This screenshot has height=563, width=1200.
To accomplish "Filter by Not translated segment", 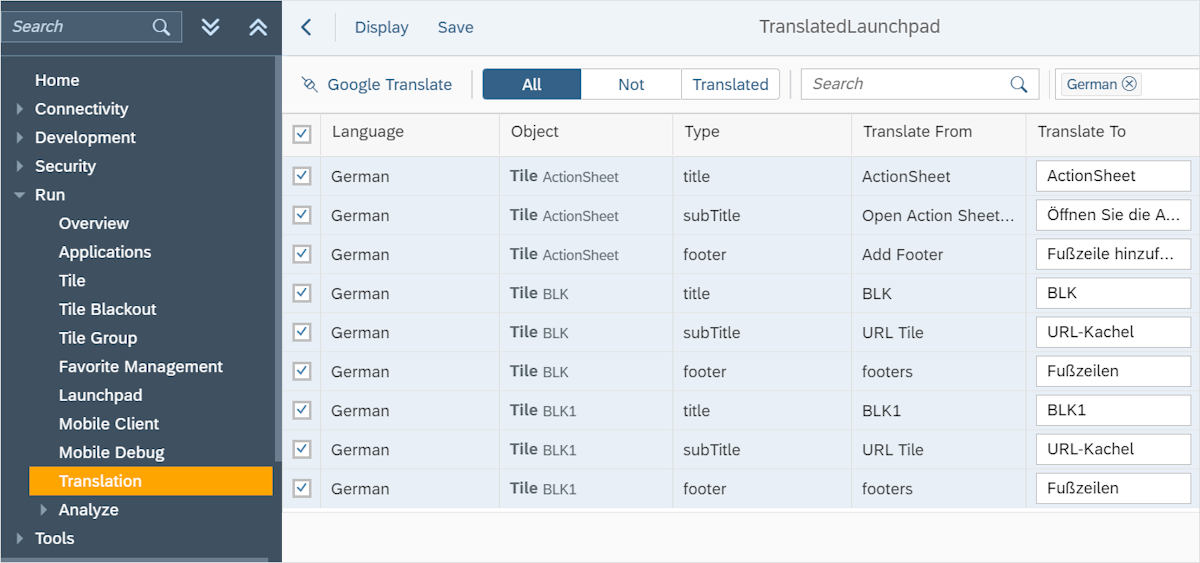I will [631, 84].
